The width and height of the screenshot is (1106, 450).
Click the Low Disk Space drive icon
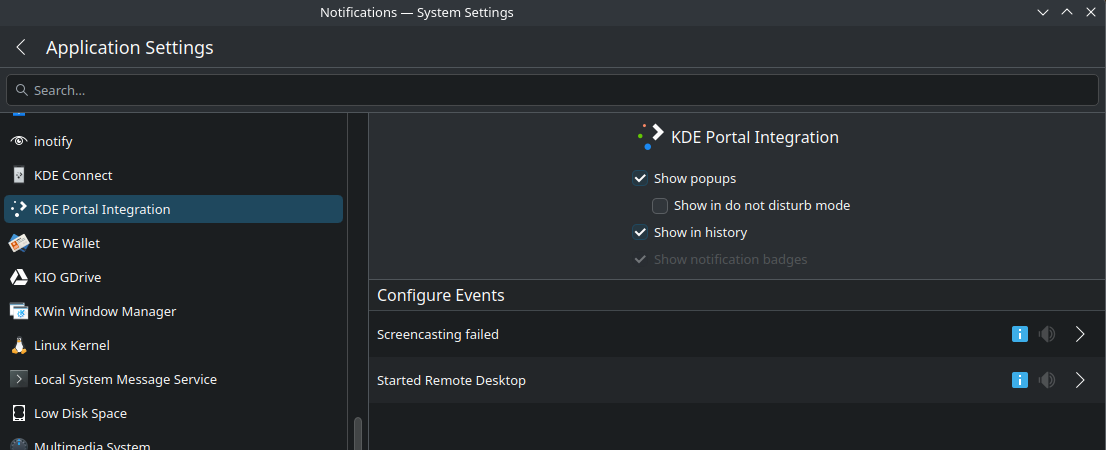pos(18,413)
